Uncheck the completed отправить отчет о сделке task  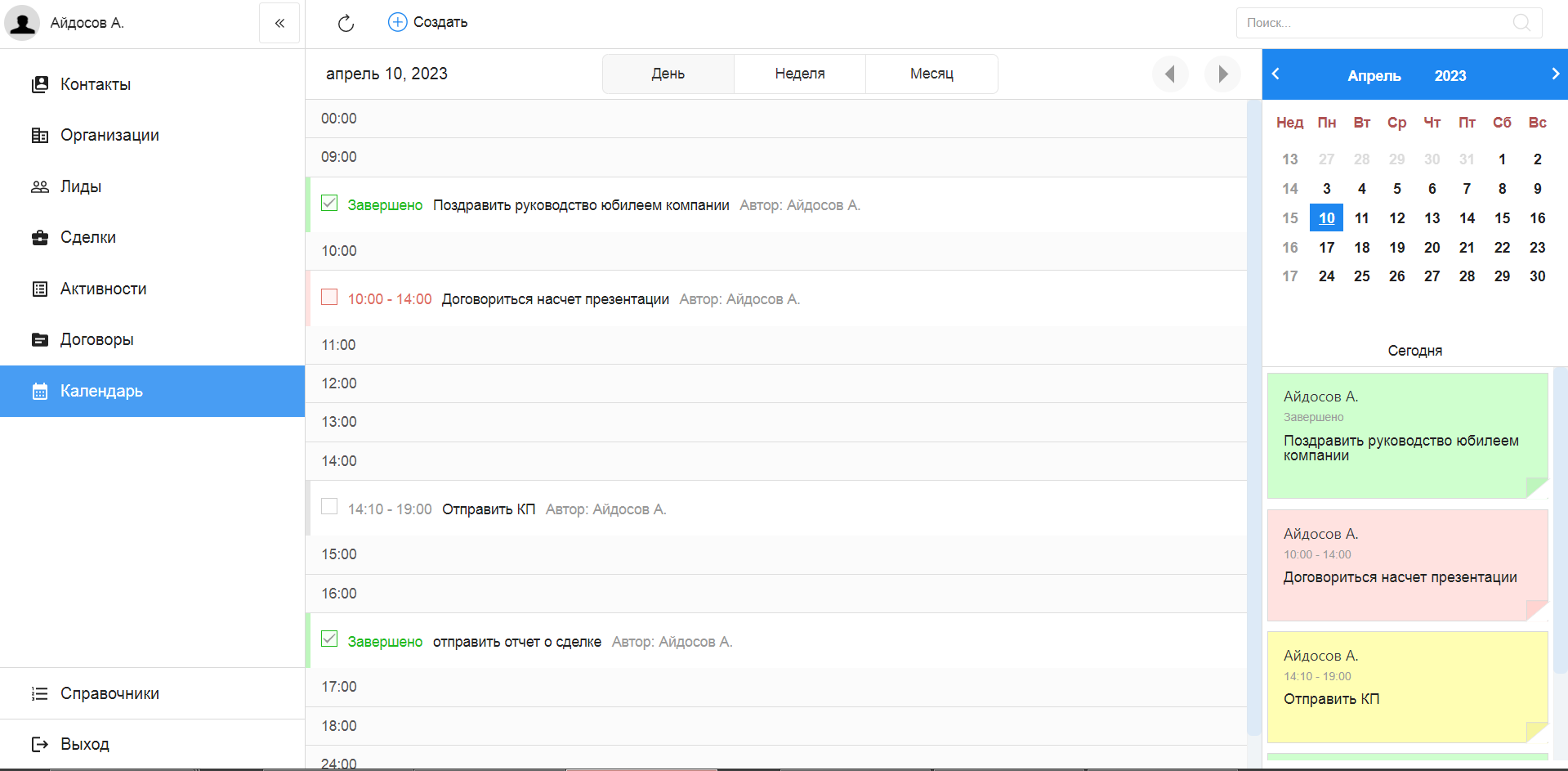329,639
